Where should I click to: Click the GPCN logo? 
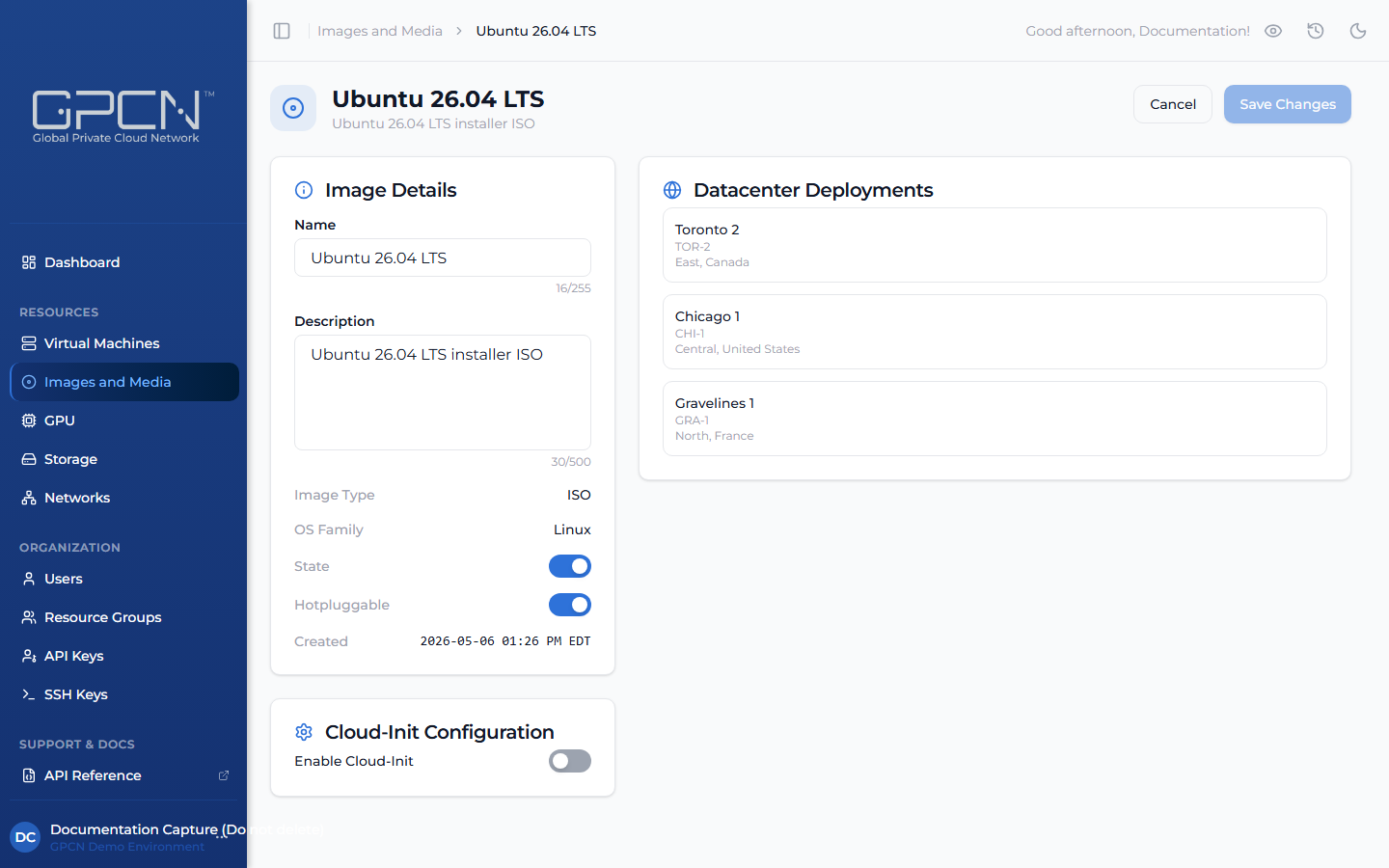pos(123,117)
